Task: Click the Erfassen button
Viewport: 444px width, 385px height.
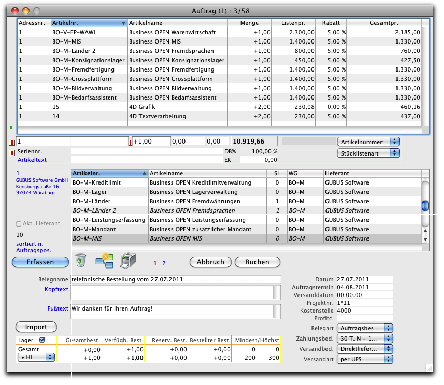Action: coord(40,262)
